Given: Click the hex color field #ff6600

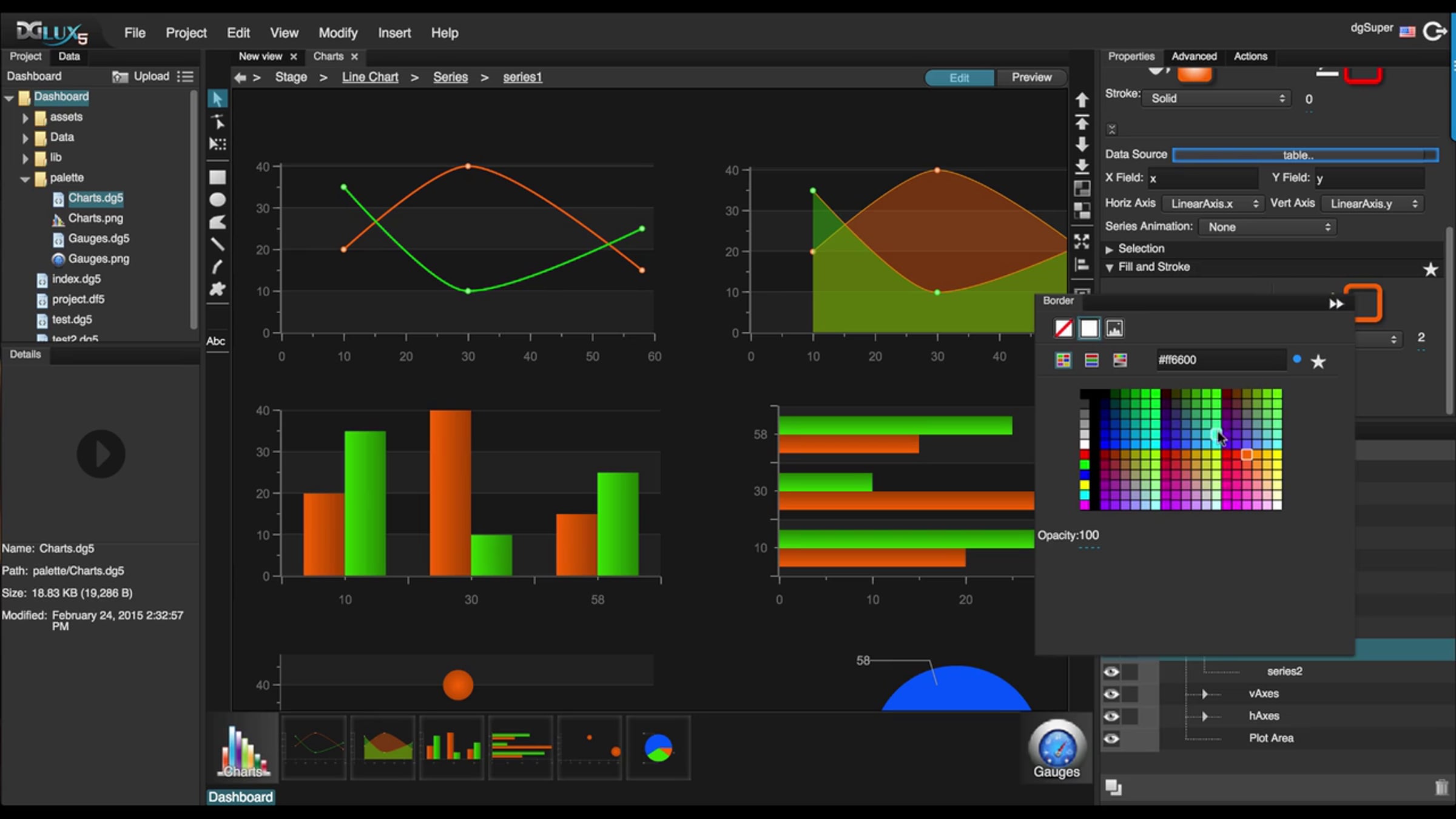Looking at the screenshot, I should [x=1221, y=360].
